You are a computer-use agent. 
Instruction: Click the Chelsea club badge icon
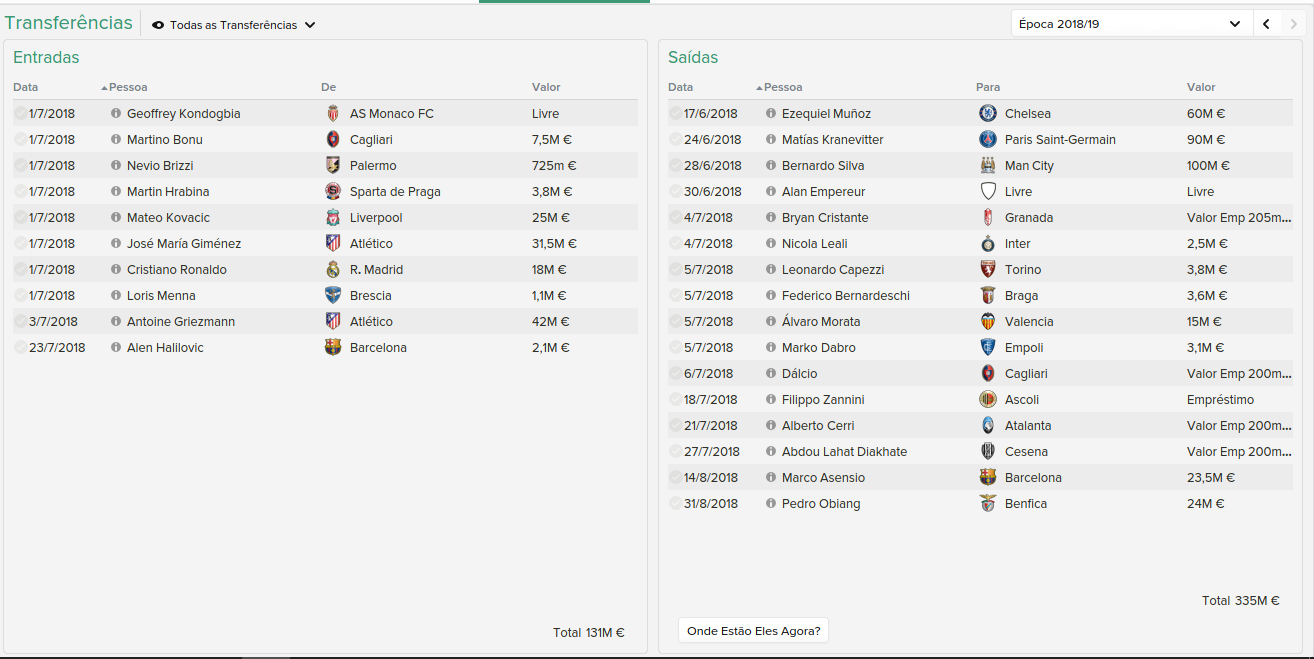[x=988, y=113]
